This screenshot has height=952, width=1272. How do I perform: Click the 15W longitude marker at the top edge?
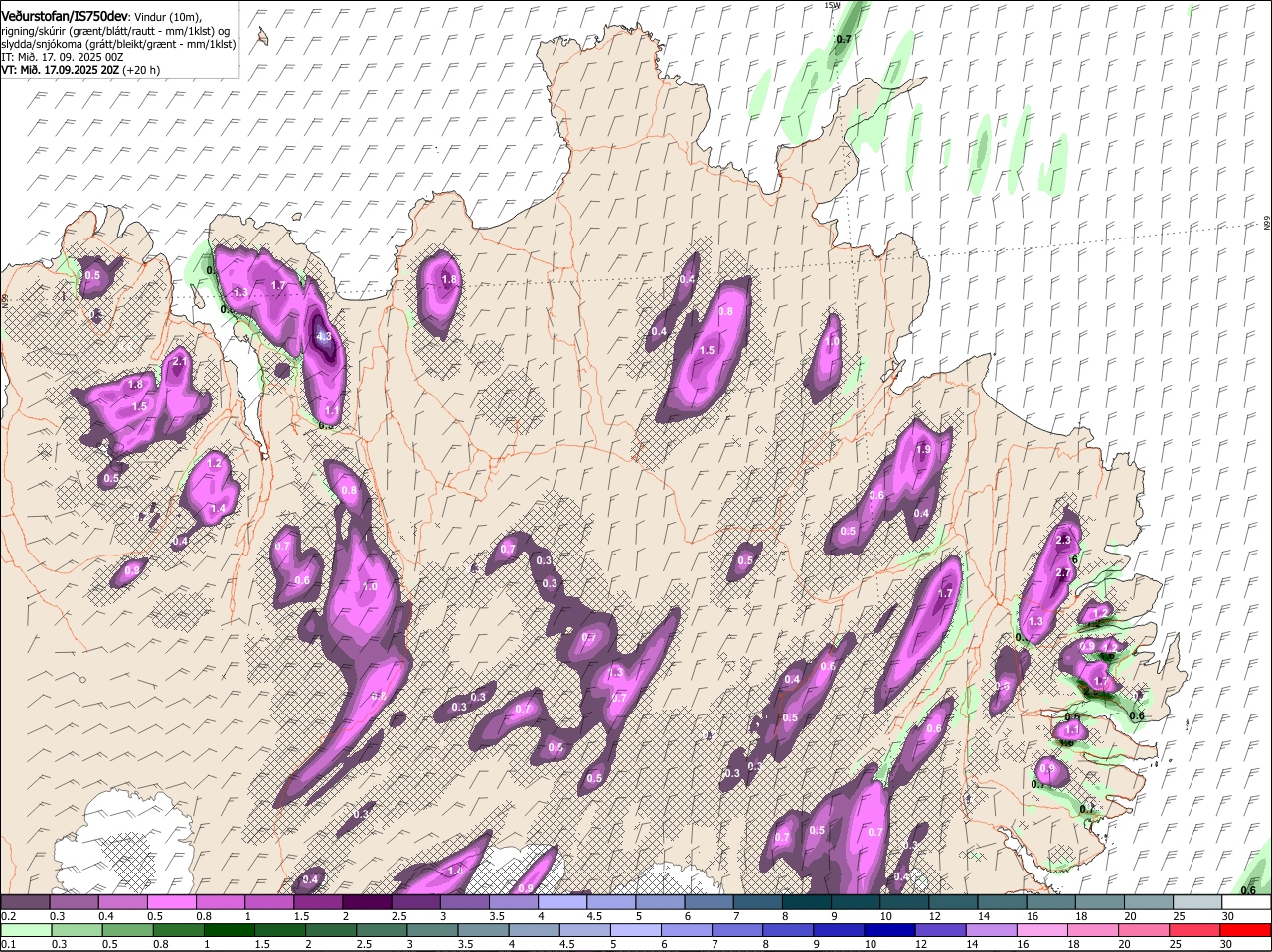coord(833,5)
